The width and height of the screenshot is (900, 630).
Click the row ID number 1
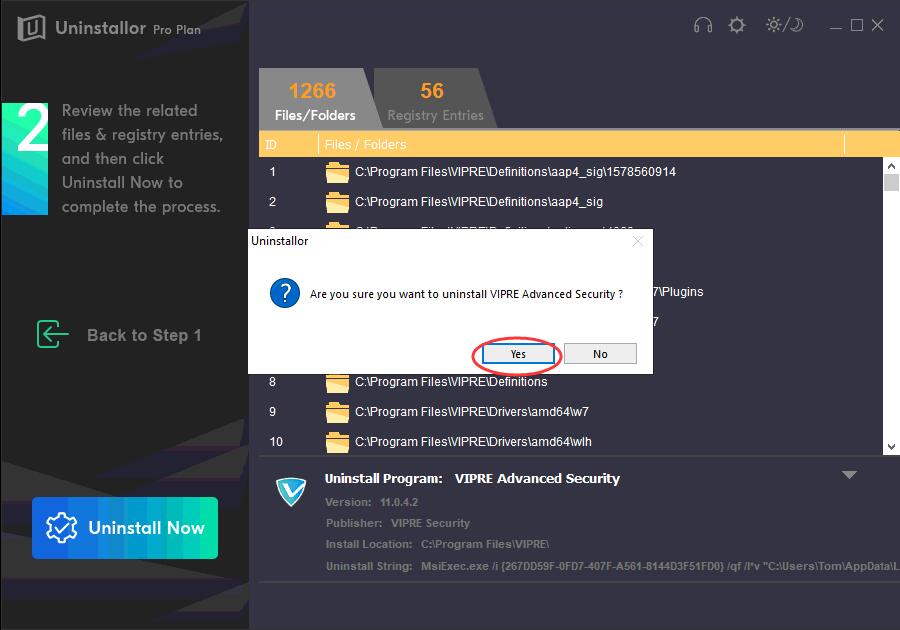[273, 172]
